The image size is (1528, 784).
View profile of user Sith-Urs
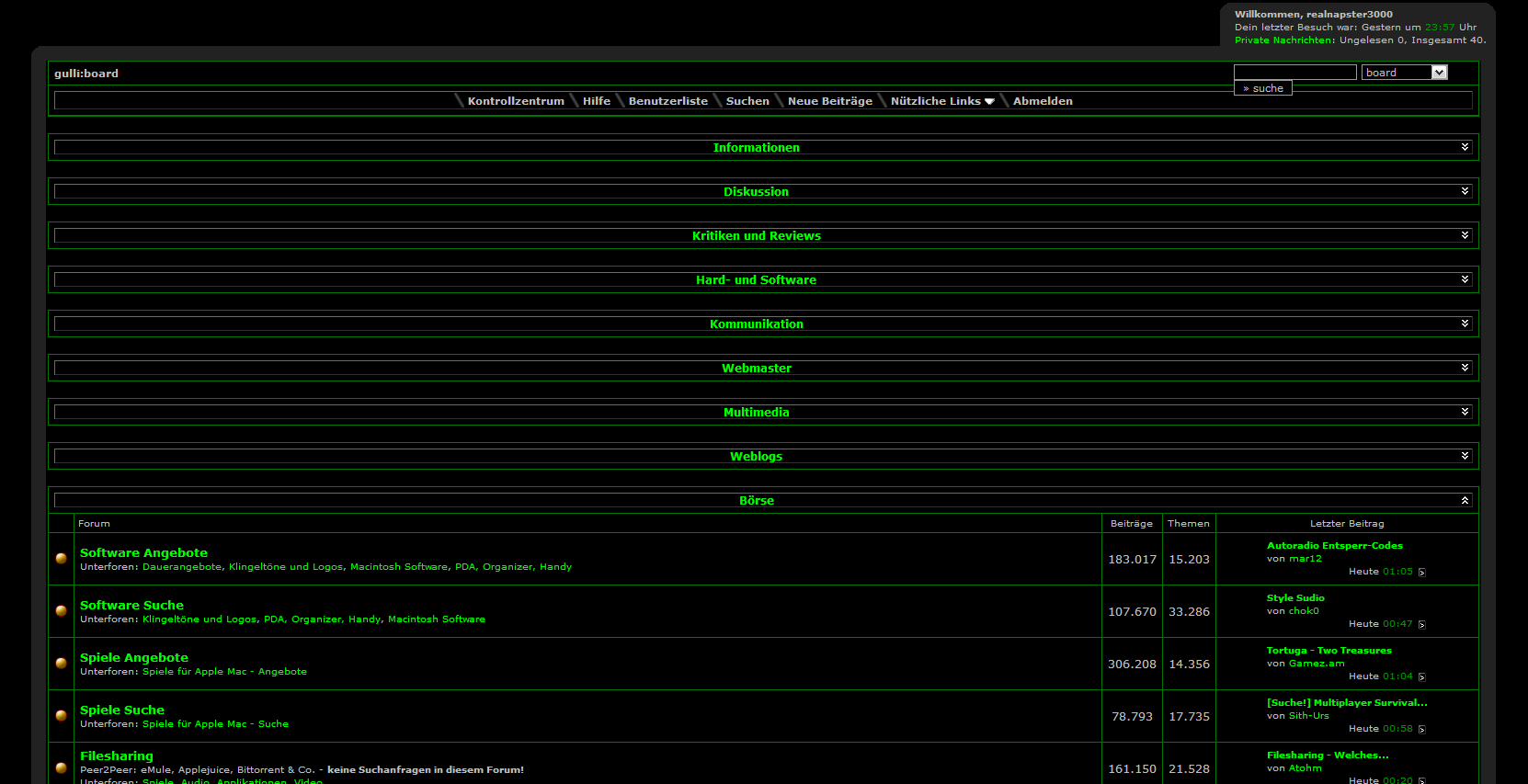pyautogui.click(x=1309, y=716)
